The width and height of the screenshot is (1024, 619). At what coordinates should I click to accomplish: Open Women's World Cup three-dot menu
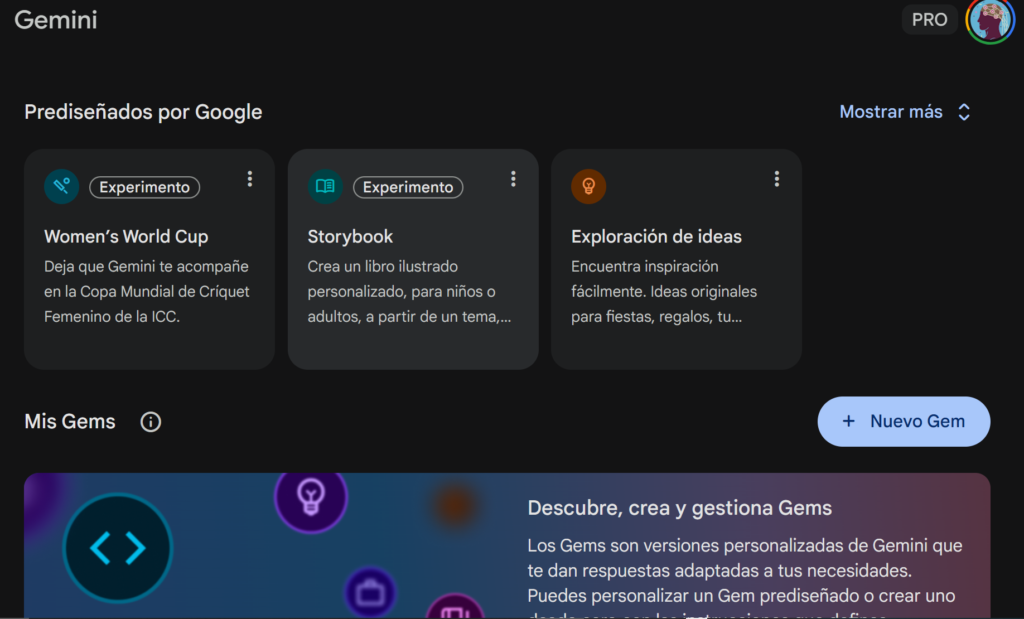click(x=250, y=179)
